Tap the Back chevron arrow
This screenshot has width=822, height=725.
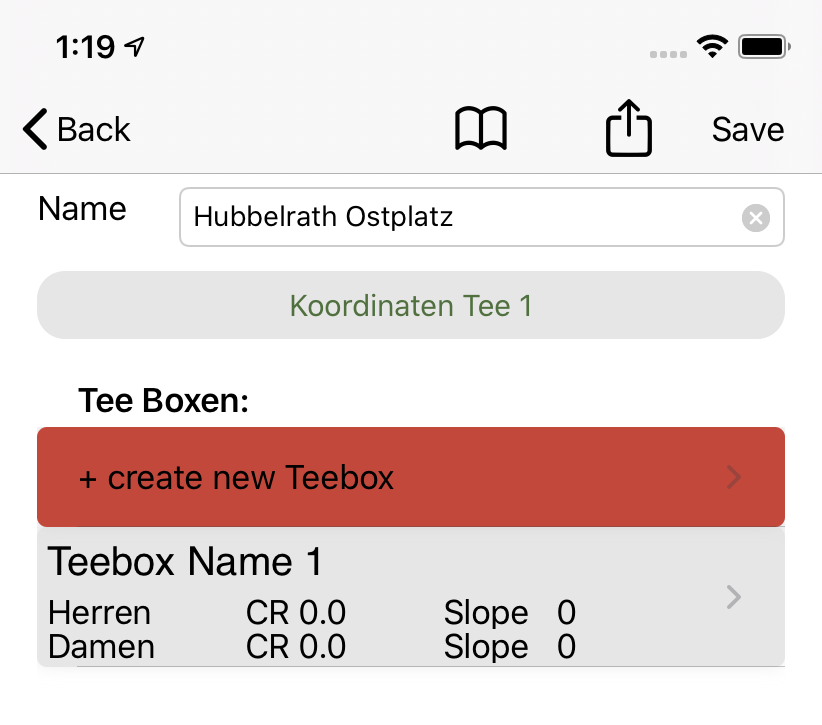[35, 130]
